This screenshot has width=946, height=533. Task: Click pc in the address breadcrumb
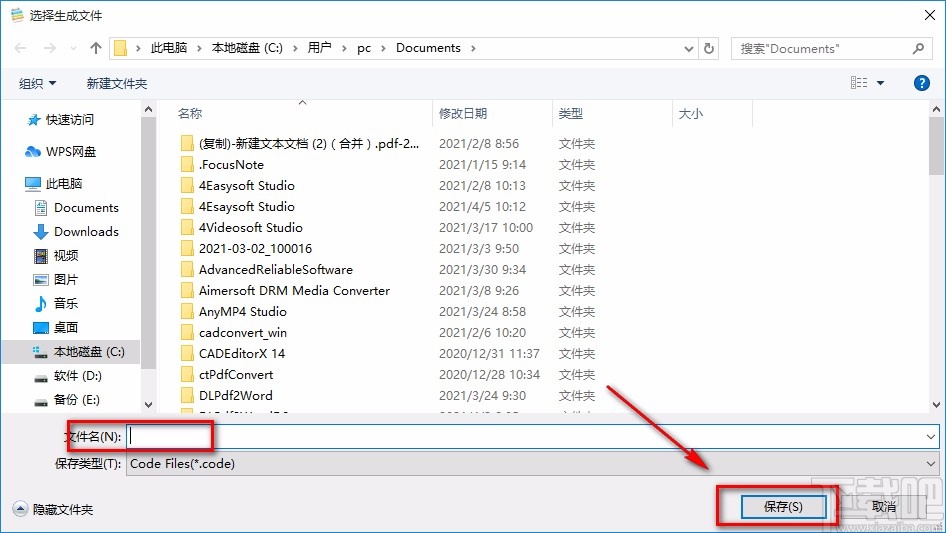click(364, 48)
